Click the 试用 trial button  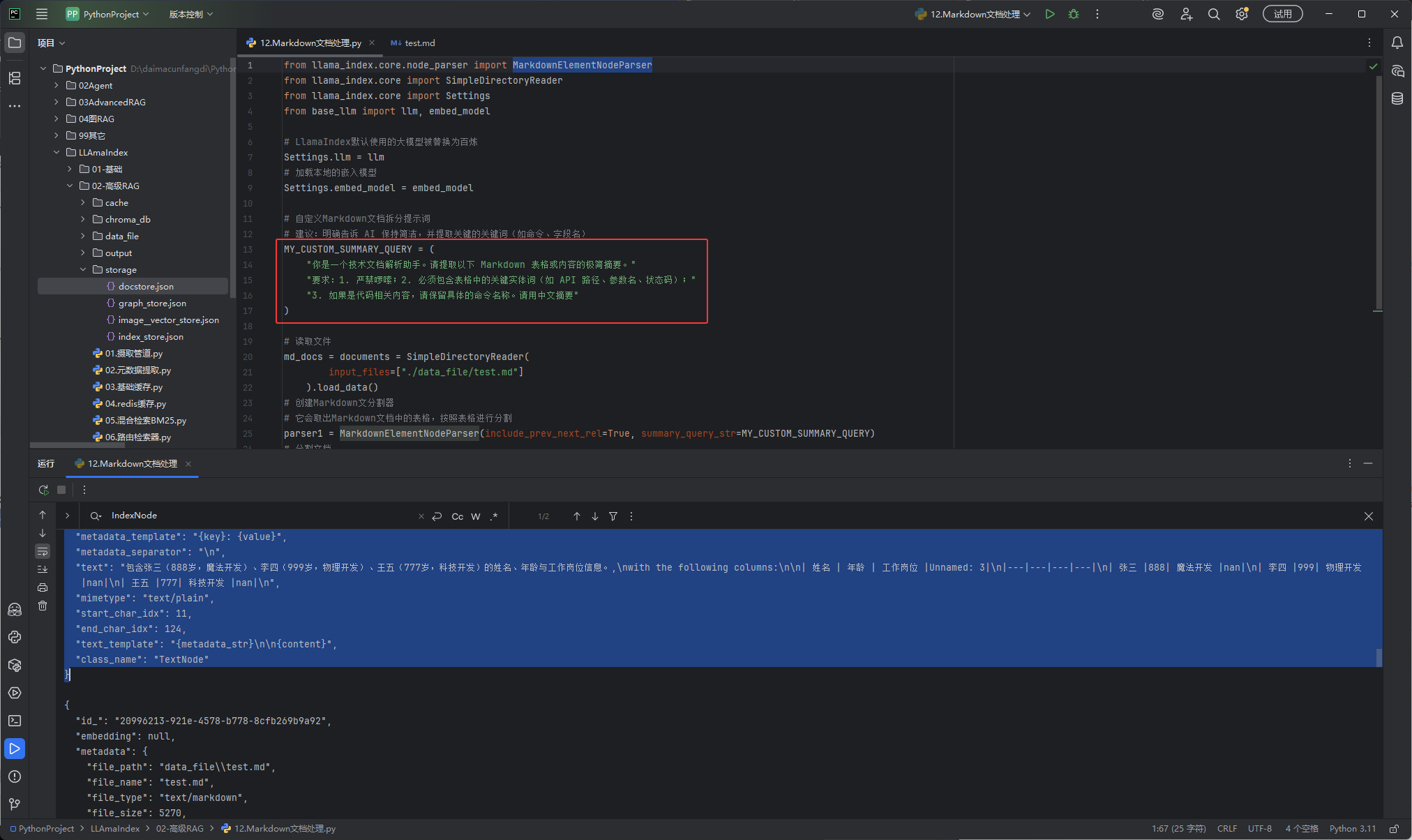click(x=1282, y=14)
